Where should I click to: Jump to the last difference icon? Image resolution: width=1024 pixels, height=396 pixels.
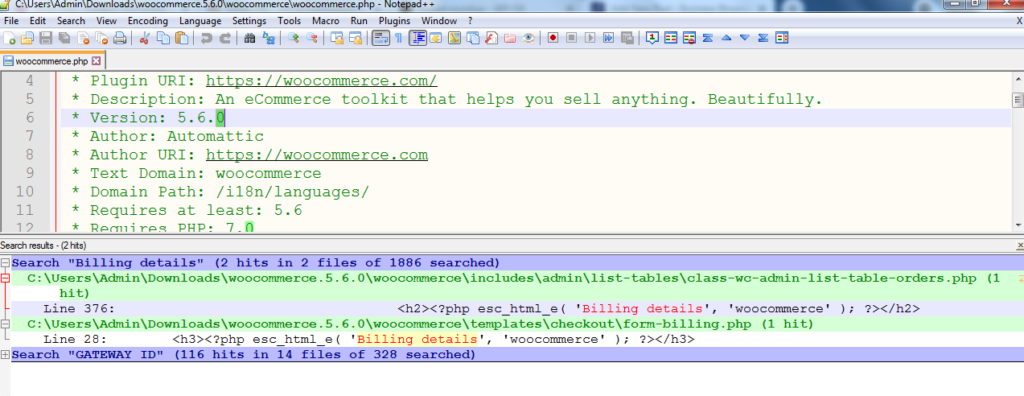click(763, 38)
